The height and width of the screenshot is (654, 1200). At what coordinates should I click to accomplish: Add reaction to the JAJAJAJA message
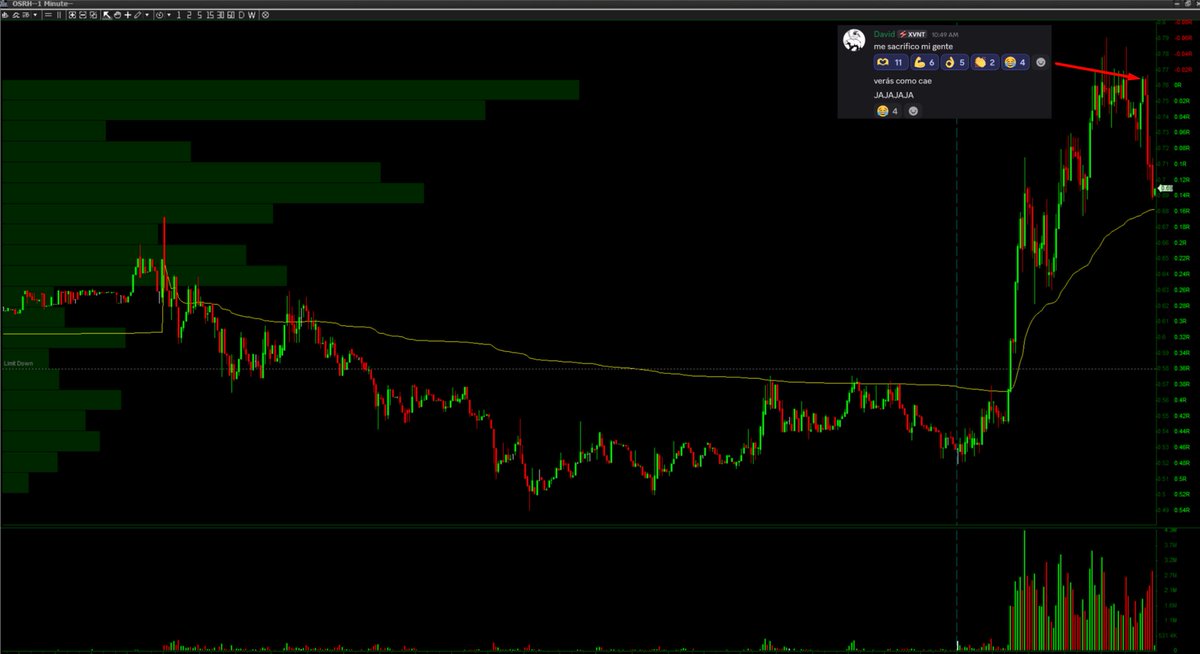pos(913,110)
